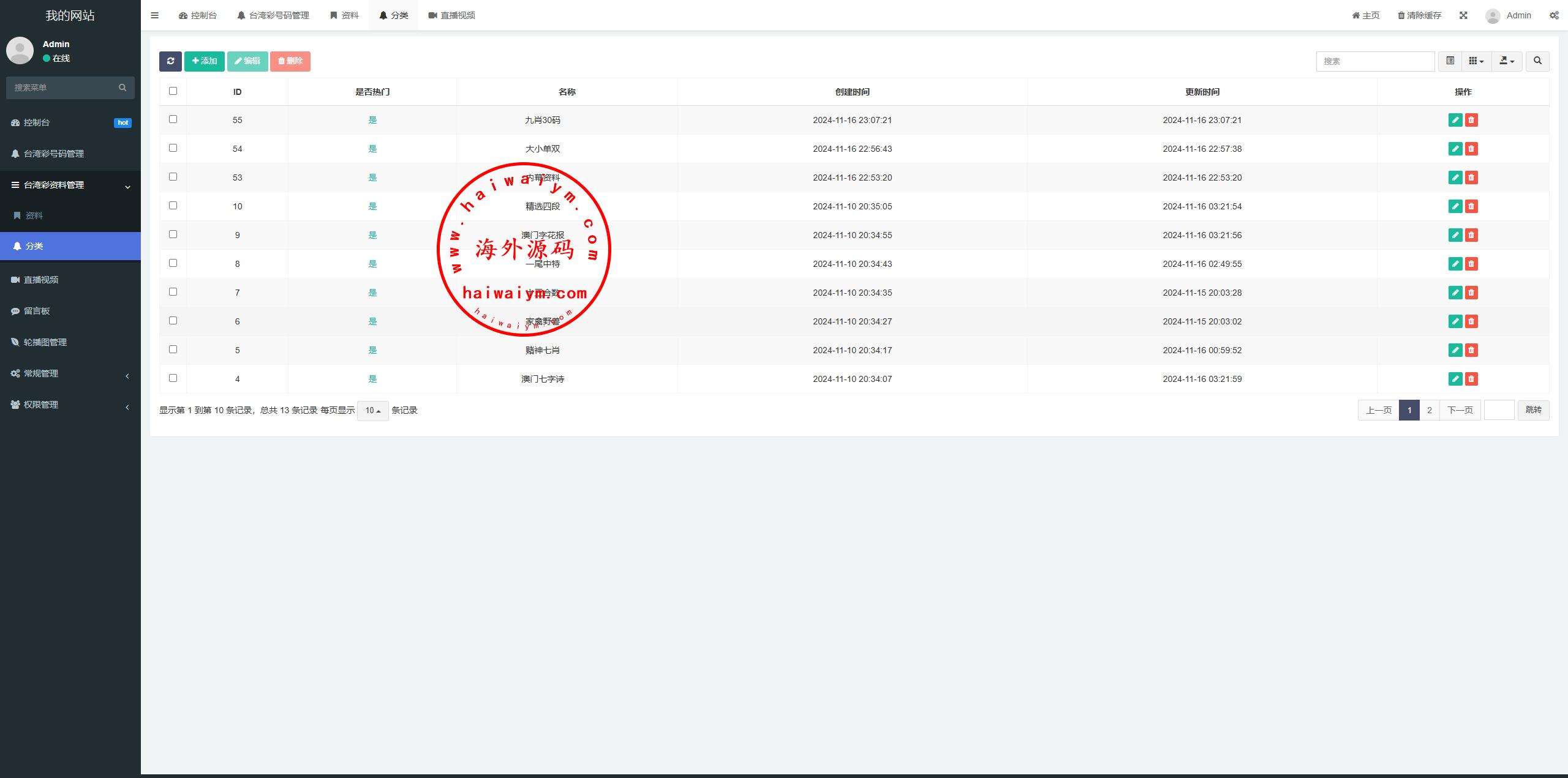Click the table search magnifier button
1568x778 pixels.
pos(1537,61)
